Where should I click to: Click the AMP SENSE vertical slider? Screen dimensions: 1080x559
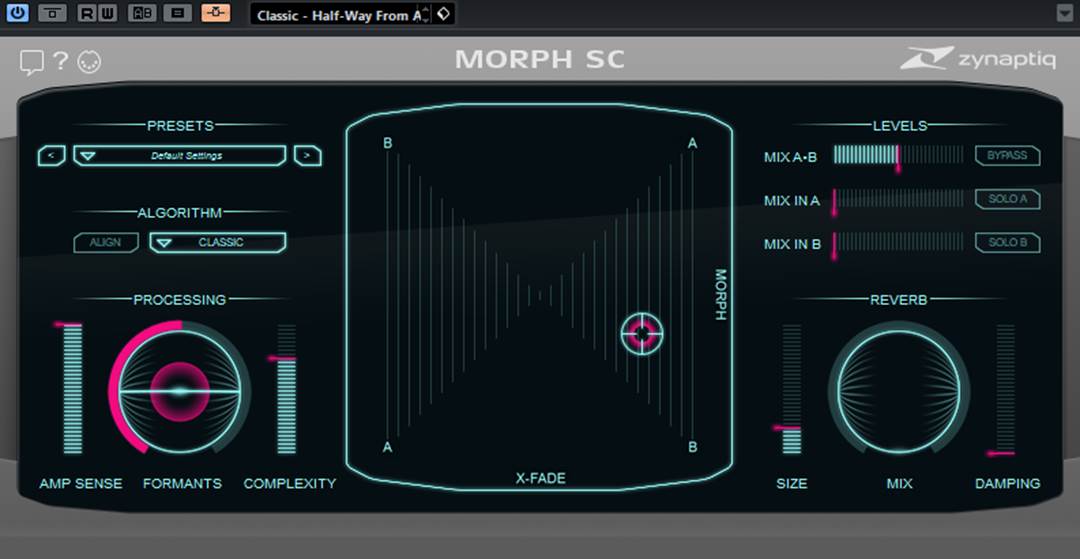[x=72, y=388]
